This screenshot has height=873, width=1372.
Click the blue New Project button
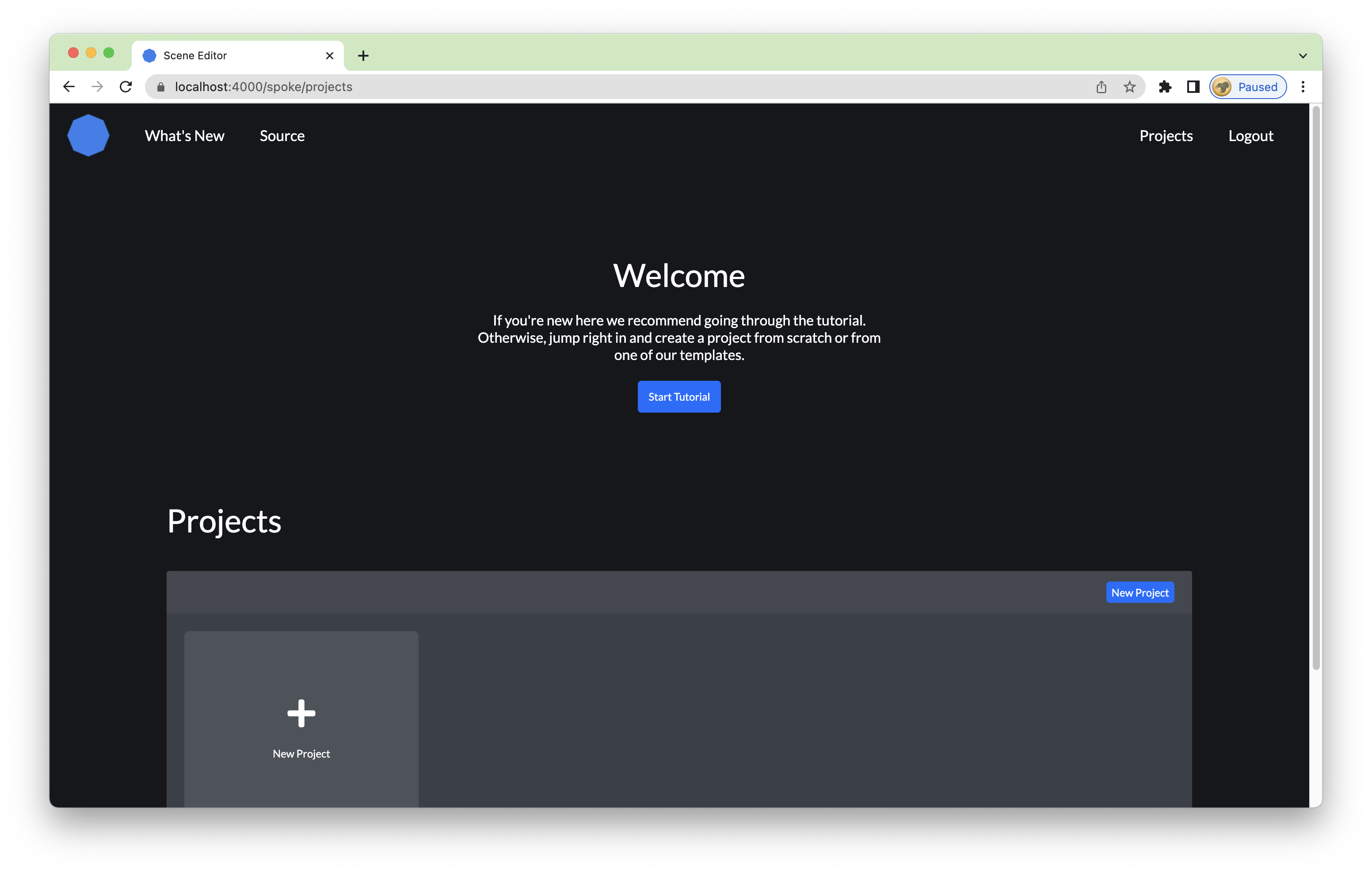[x=1139, y=592]
